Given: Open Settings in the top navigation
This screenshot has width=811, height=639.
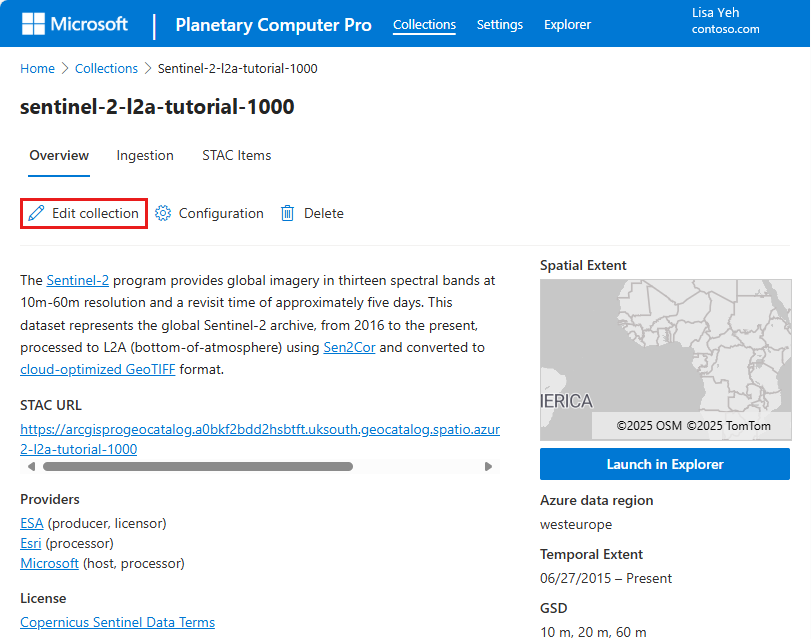Looking at the screenshot, I should pos(500,24).
